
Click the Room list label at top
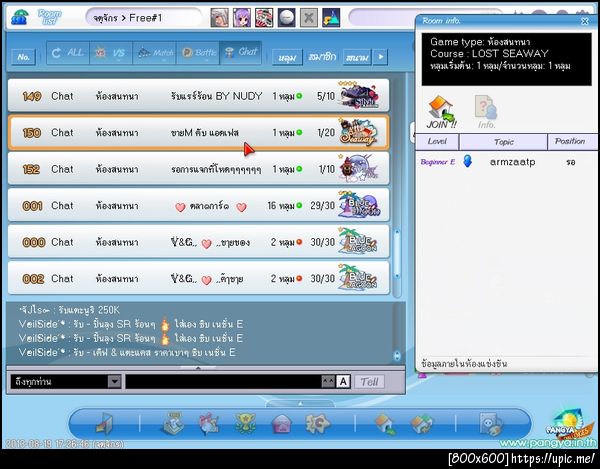coord(49,17)
